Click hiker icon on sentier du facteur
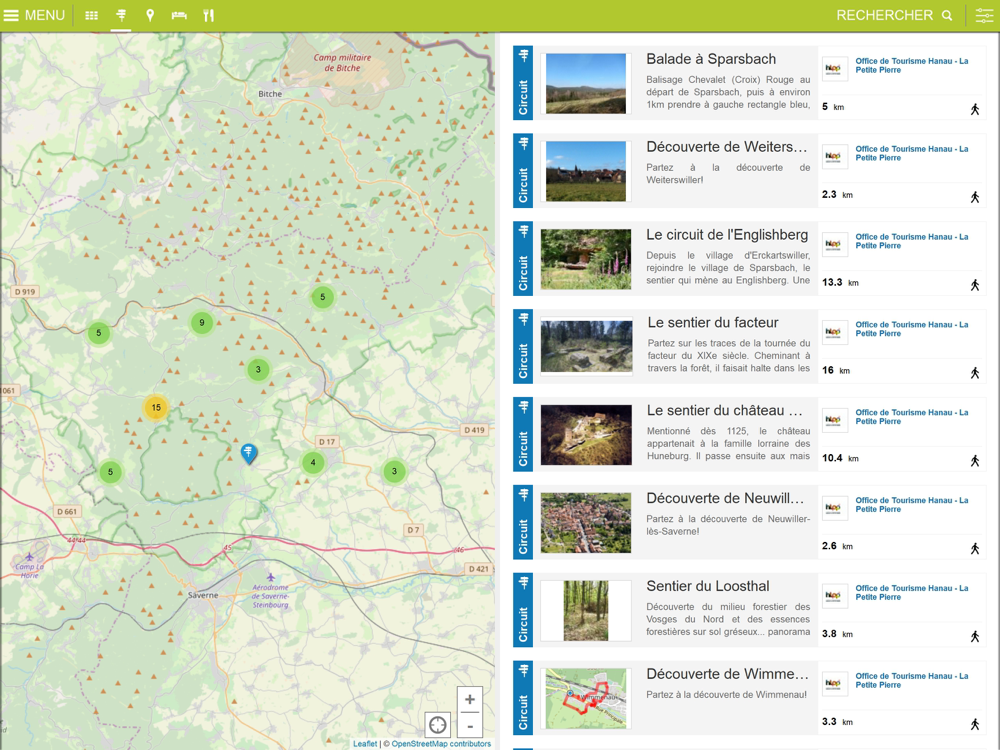 click(x=975, y=374)
